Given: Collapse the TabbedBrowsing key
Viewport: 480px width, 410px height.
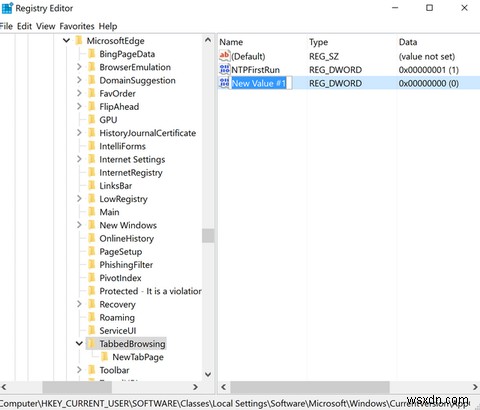Looking at the screenshot, I should (79, 343).
